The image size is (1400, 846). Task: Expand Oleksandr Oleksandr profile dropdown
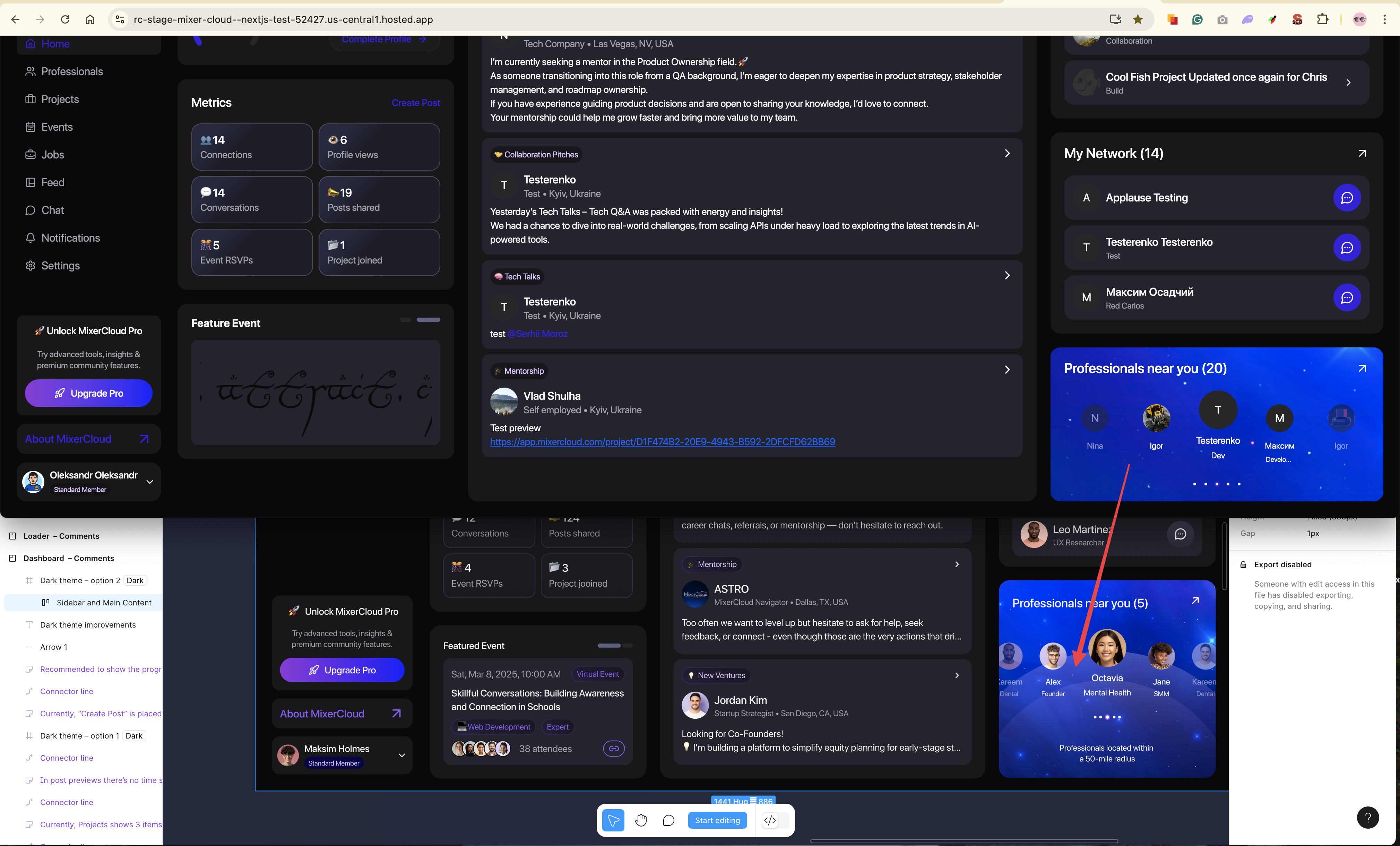(x=150, y=482)
